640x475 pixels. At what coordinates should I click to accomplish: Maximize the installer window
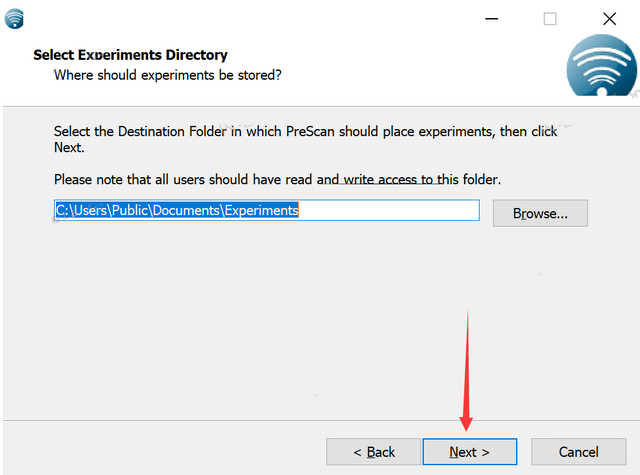click(x=550, y=19)
